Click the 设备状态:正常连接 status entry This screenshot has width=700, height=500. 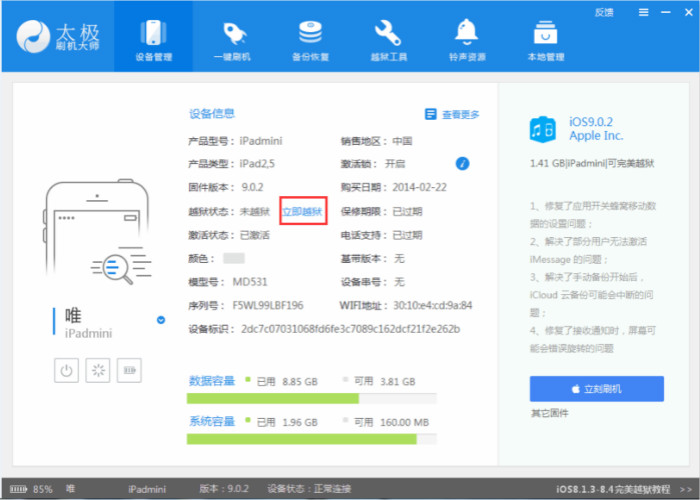(x=309, y=489)
